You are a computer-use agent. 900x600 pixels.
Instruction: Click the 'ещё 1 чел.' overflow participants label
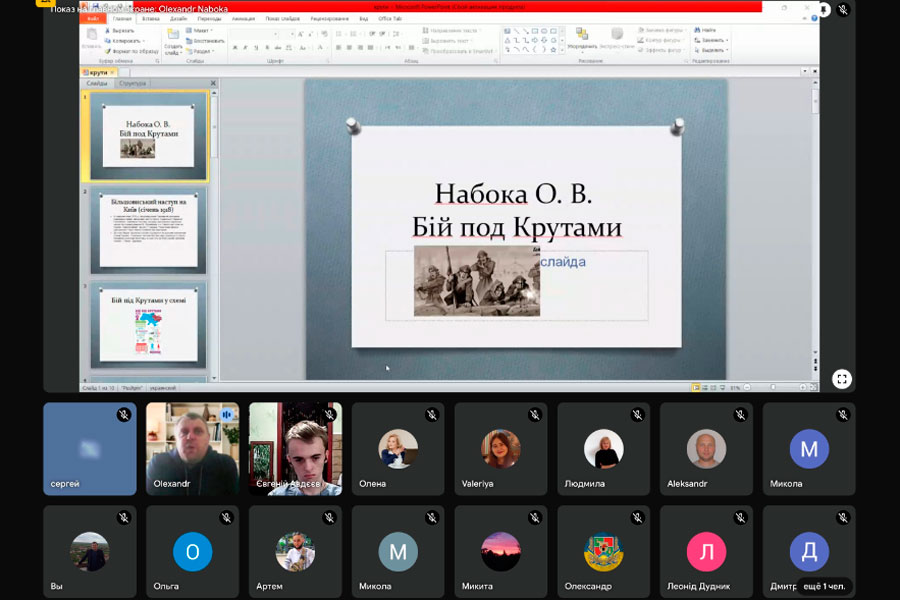tap(825, 585)
